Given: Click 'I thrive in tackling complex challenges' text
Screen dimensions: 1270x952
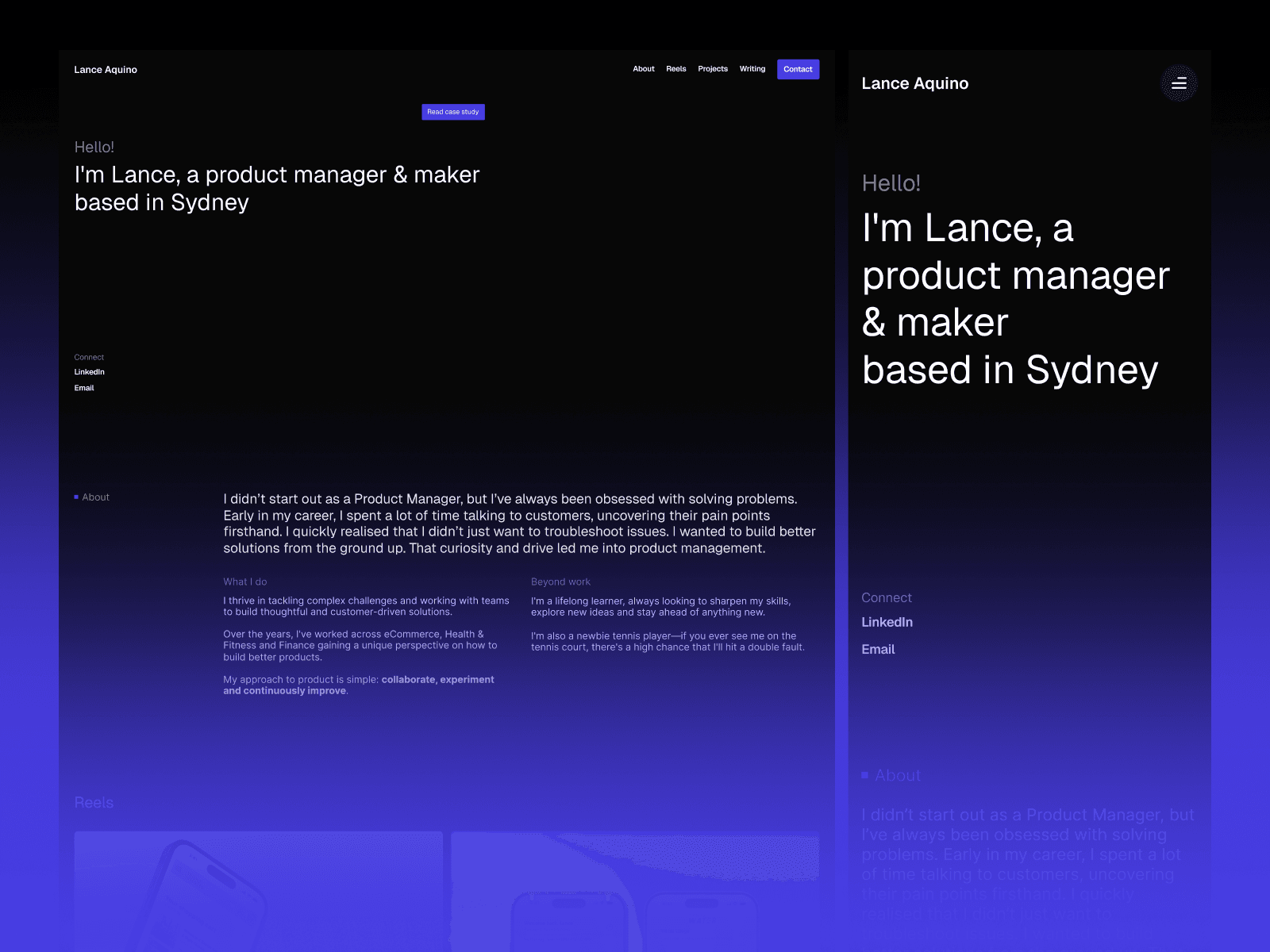Looking at the screenshot, I should [366, 607].
